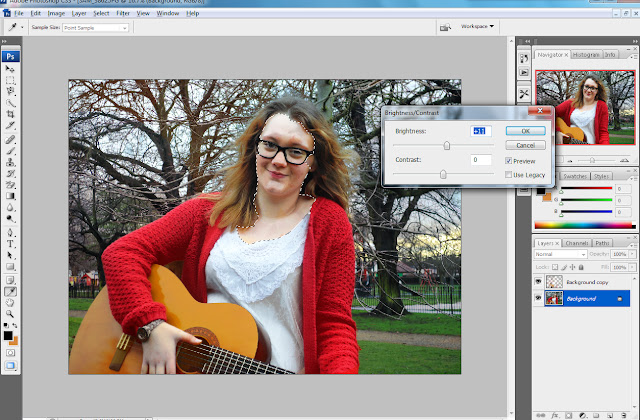The width and height of the screenshot is (640, 420).
Task: Open the Go to Bridge icon
Action: [x=445, y=27]
